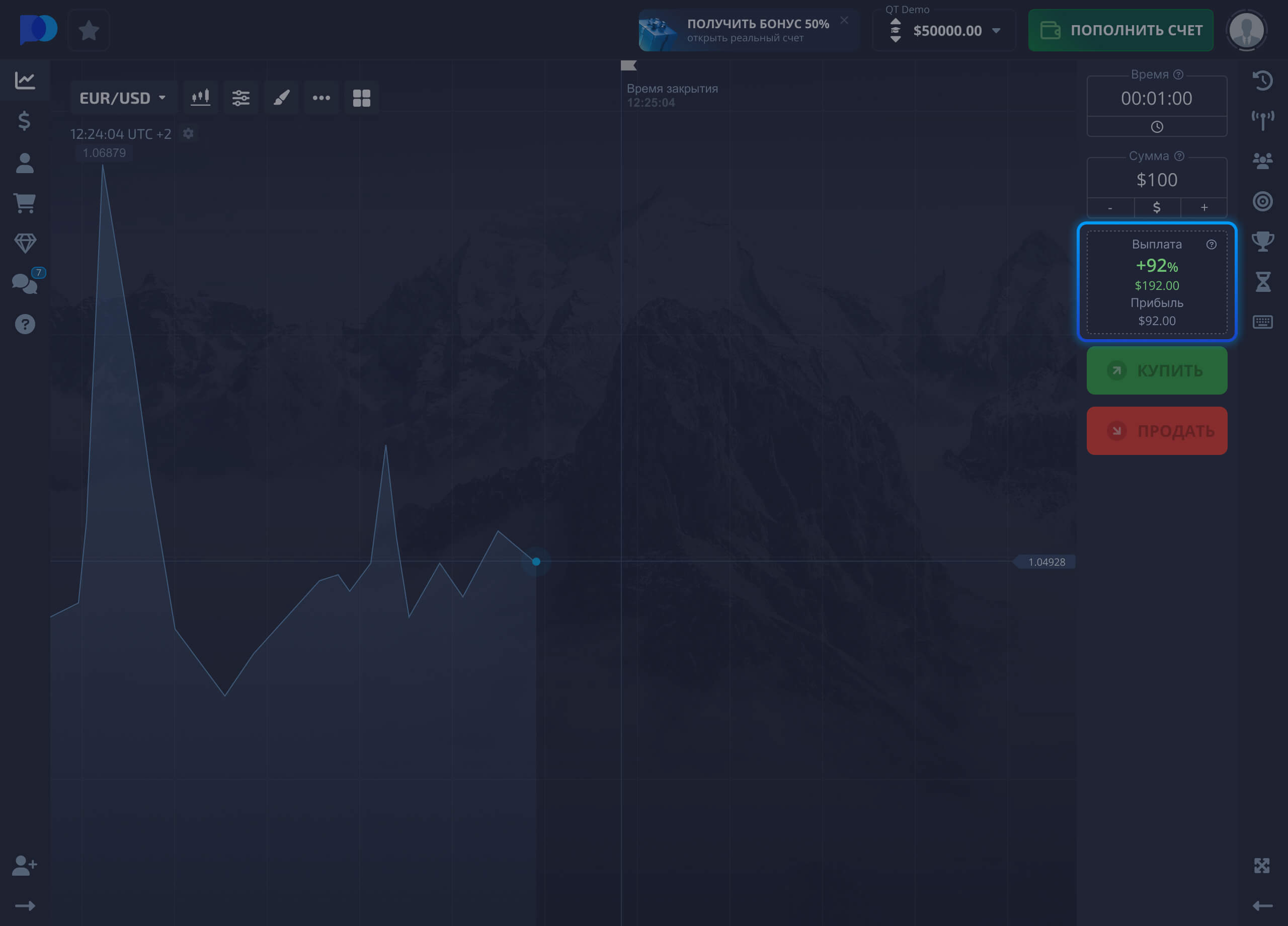Open pending trades hourglass icon
The height and width of the screenshot is (926, 1288).
[1263, 281]
